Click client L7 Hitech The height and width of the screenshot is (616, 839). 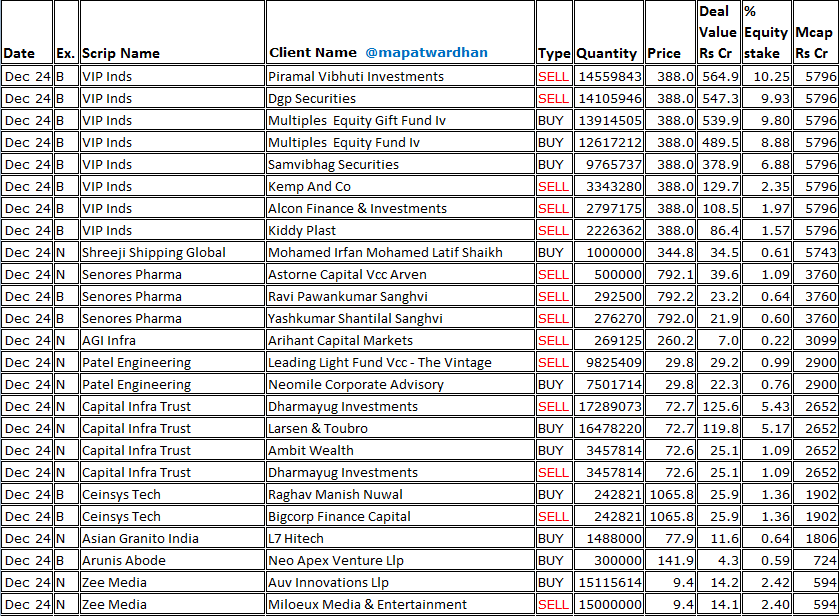click(296, 538)
